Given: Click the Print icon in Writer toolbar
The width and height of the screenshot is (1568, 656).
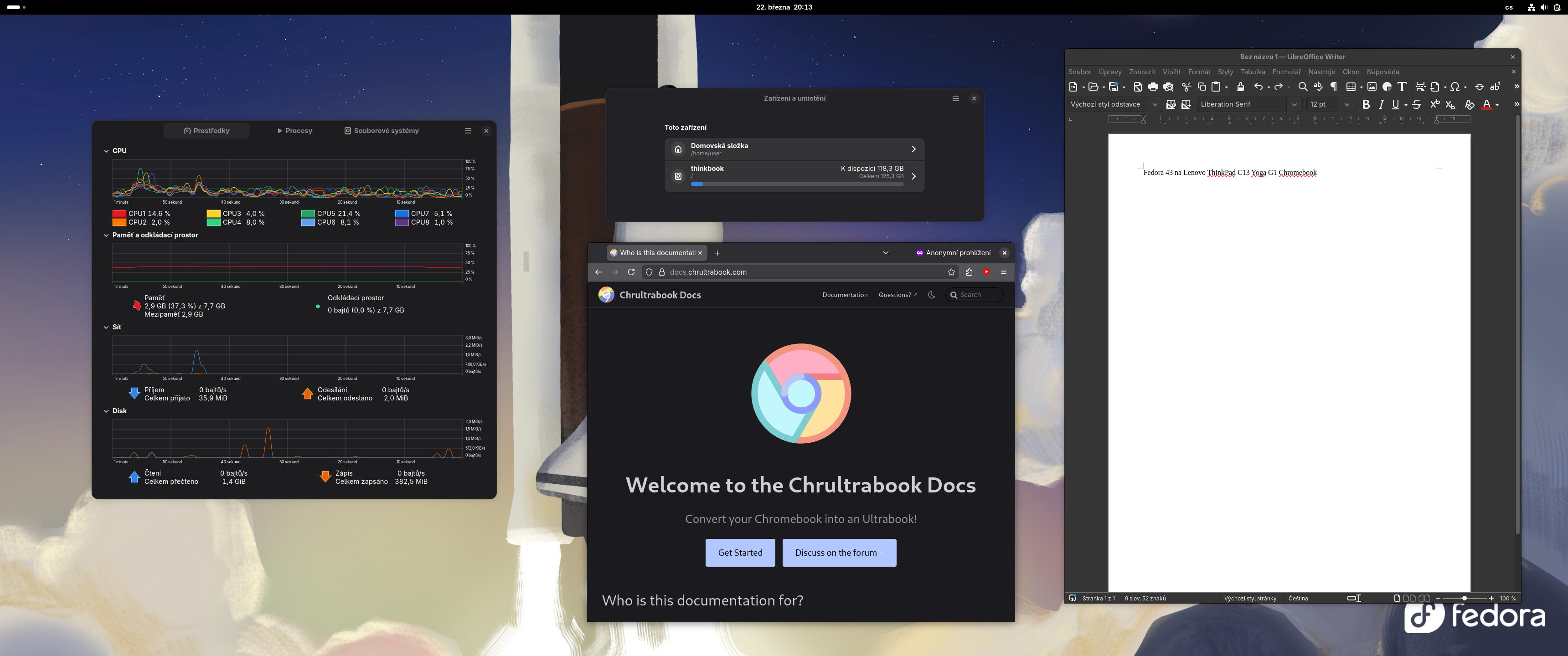Looking at the screenshot, I should (x=1153, y=87).
